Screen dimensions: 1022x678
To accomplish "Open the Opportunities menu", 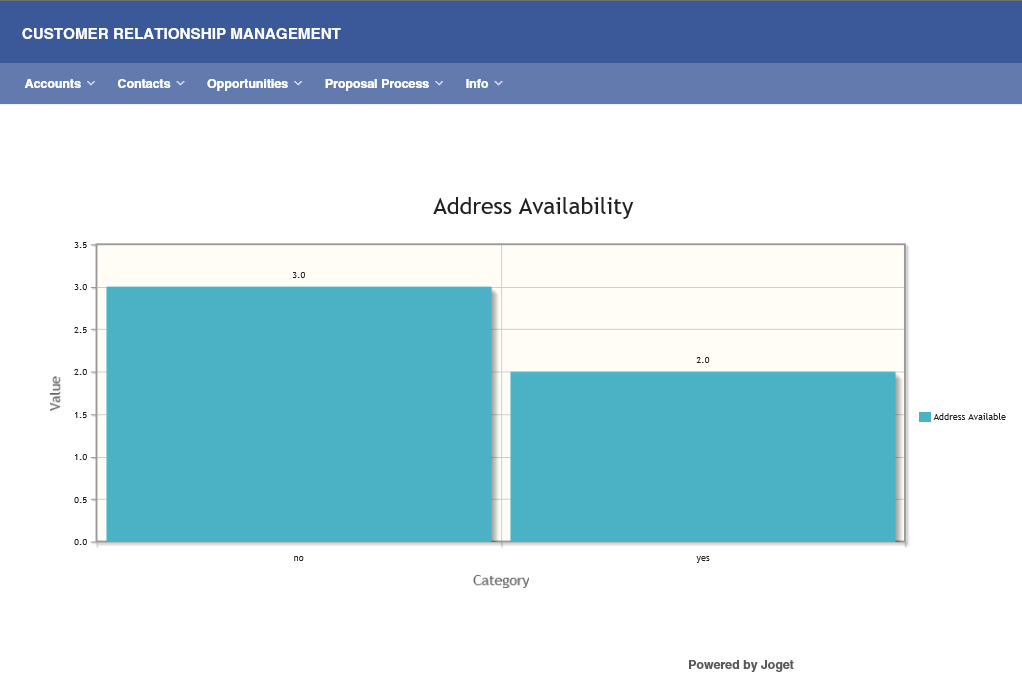I will click(247, 84).
